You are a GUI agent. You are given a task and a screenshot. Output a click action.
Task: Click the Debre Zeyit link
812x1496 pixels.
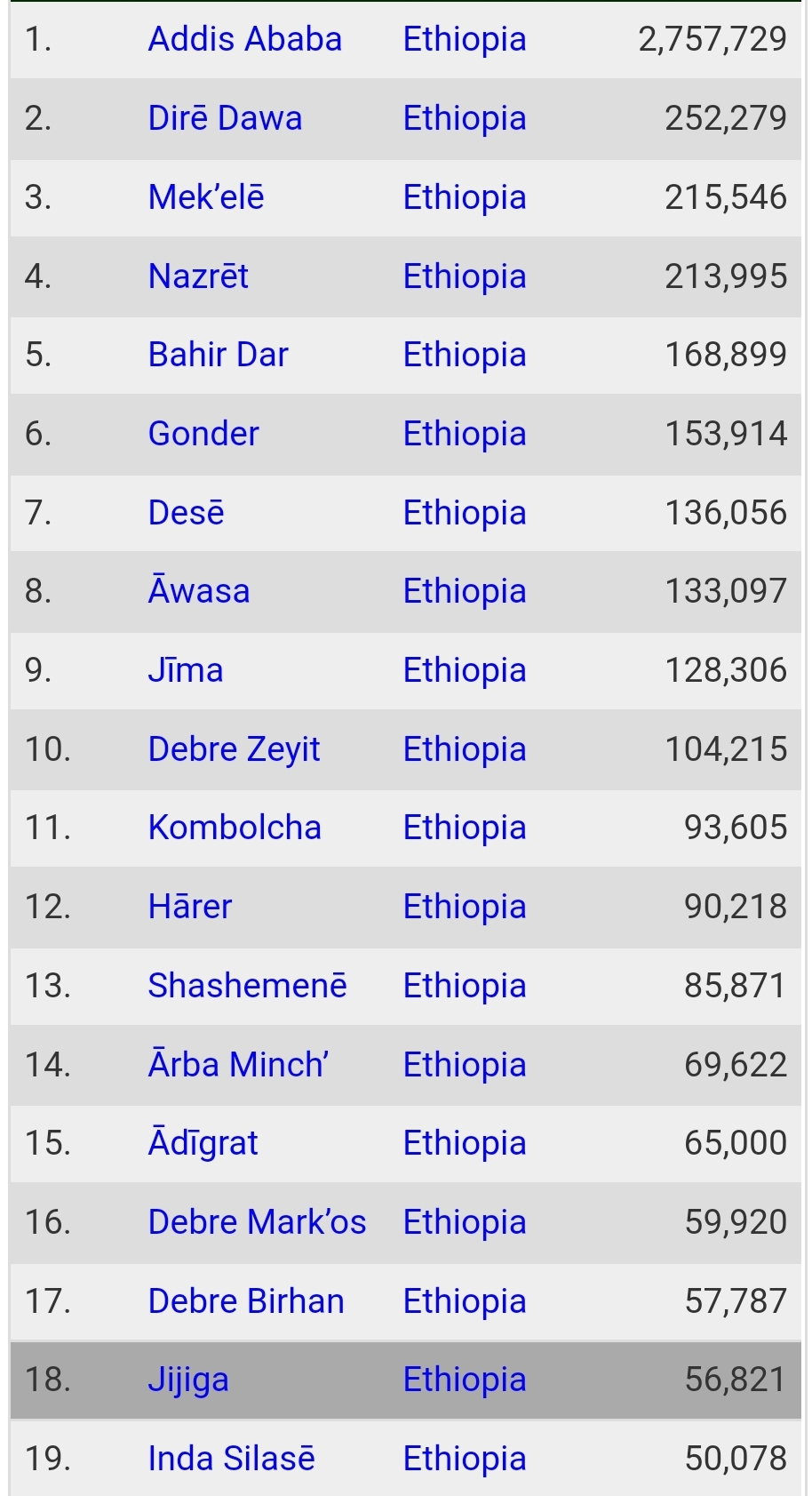click(x=234, y=749)
